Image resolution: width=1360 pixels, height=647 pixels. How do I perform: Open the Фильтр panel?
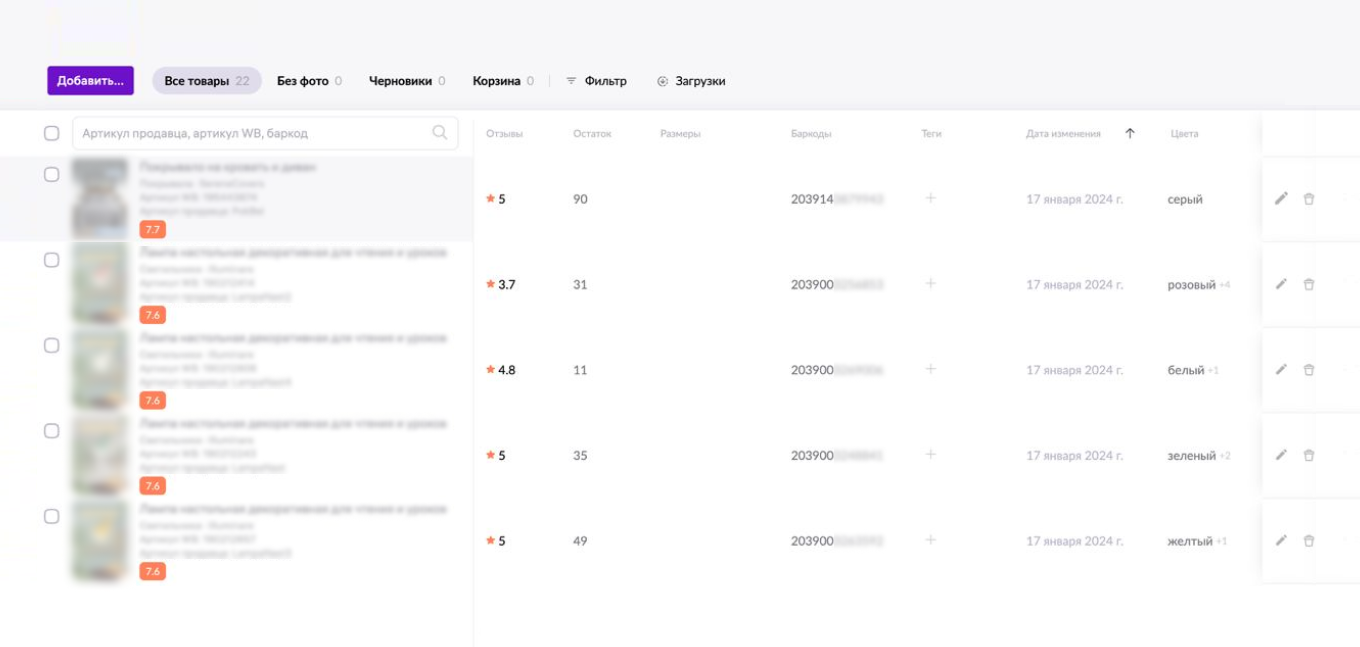596,81
